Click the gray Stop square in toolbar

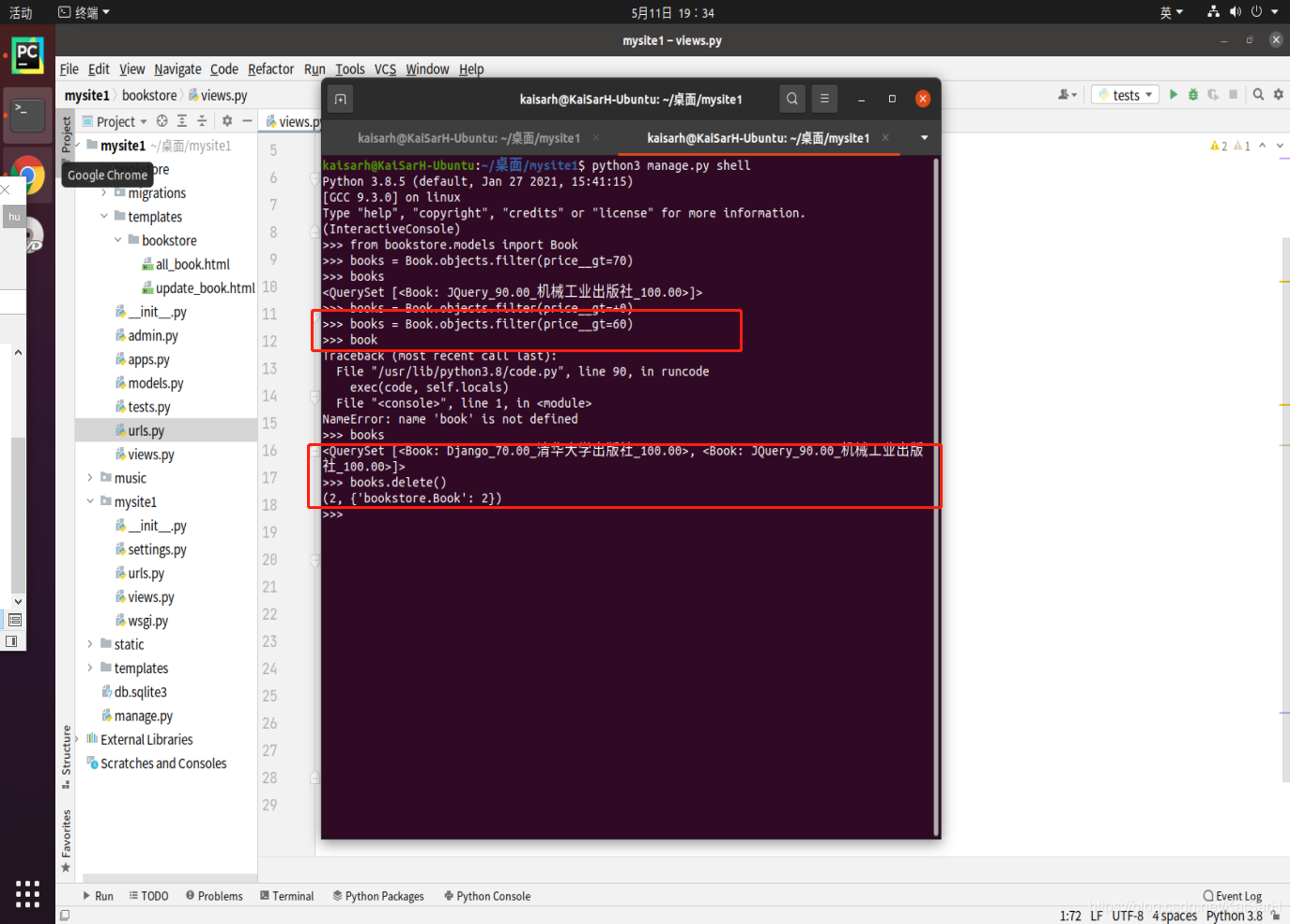pos(1234,94)
